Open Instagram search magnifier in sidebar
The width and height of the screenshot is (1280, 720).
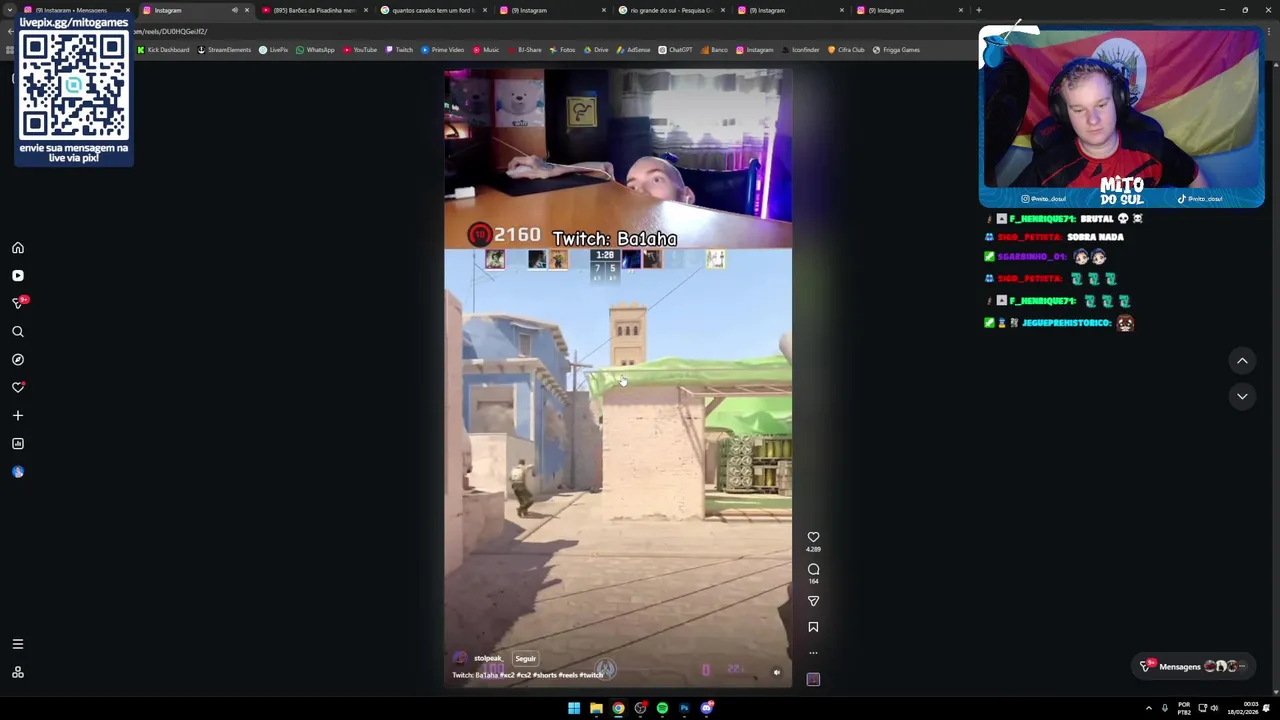point(18,332)
